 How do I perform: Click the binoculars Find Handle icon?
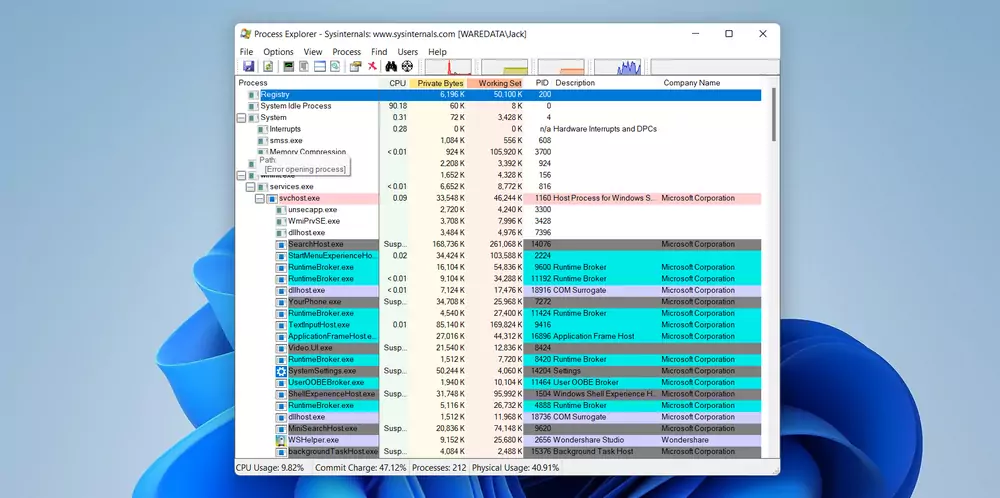pyautogui.click(x=391, y=66)
